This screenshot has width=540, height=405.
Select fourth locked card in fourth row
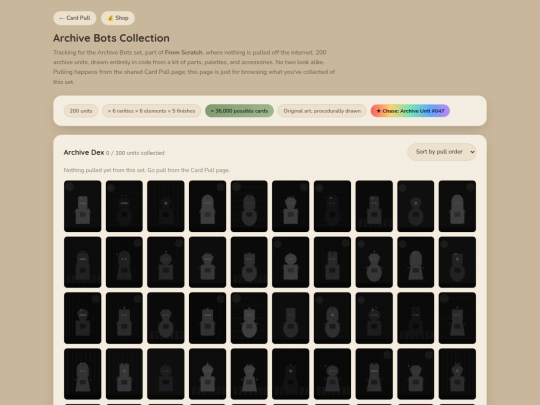point(208,374)
